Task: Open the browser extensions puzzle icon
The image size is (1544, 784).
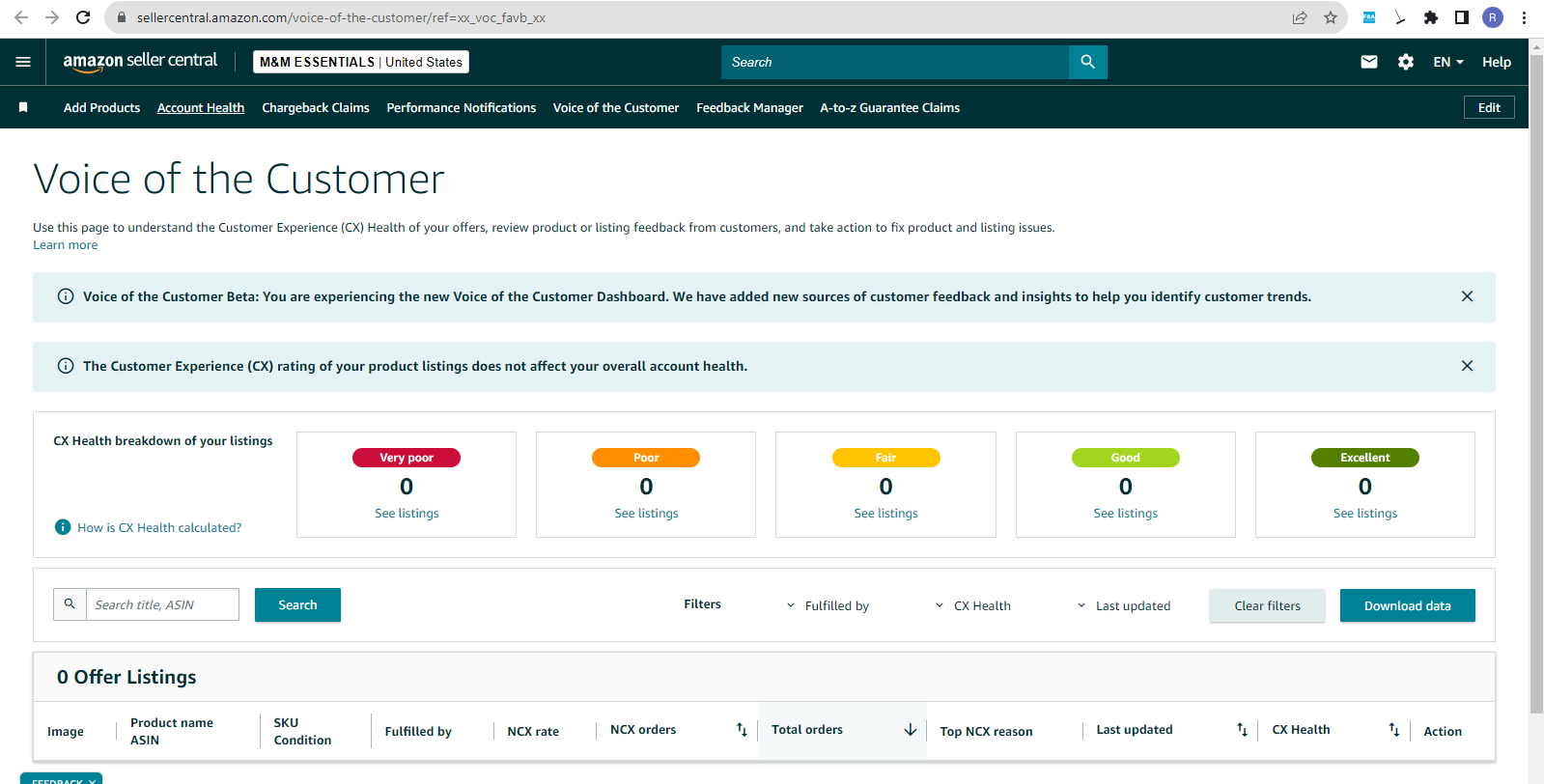Action: pyautogui.click(x=1431, y=17)
